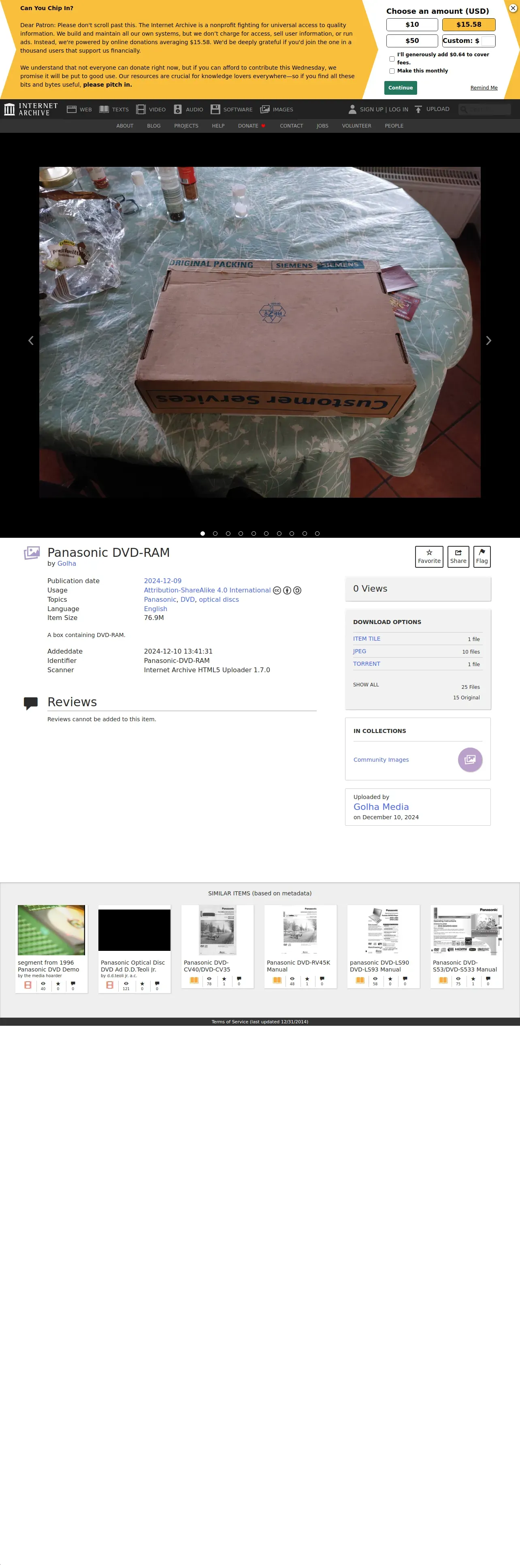520x1568 pixels.
Task: Close the donation banner
Action: point(513,8)
